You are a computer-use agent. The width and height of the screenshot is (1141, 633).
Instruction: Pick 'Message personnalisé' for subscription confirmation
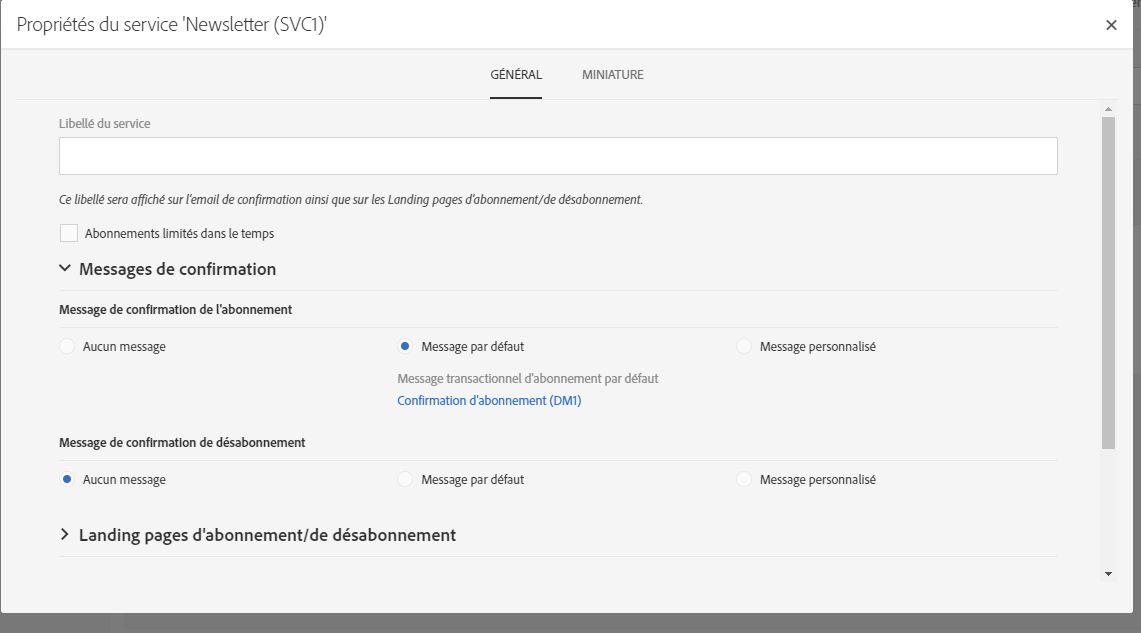(x=744, y=347)
